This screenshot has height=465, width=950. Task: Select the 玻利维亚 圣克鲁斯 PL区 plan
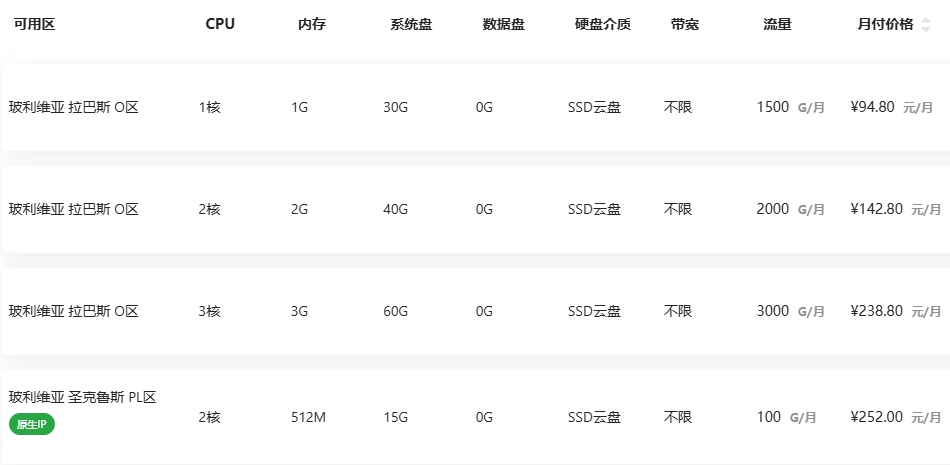pyautogui.click(x=475, y=417)
